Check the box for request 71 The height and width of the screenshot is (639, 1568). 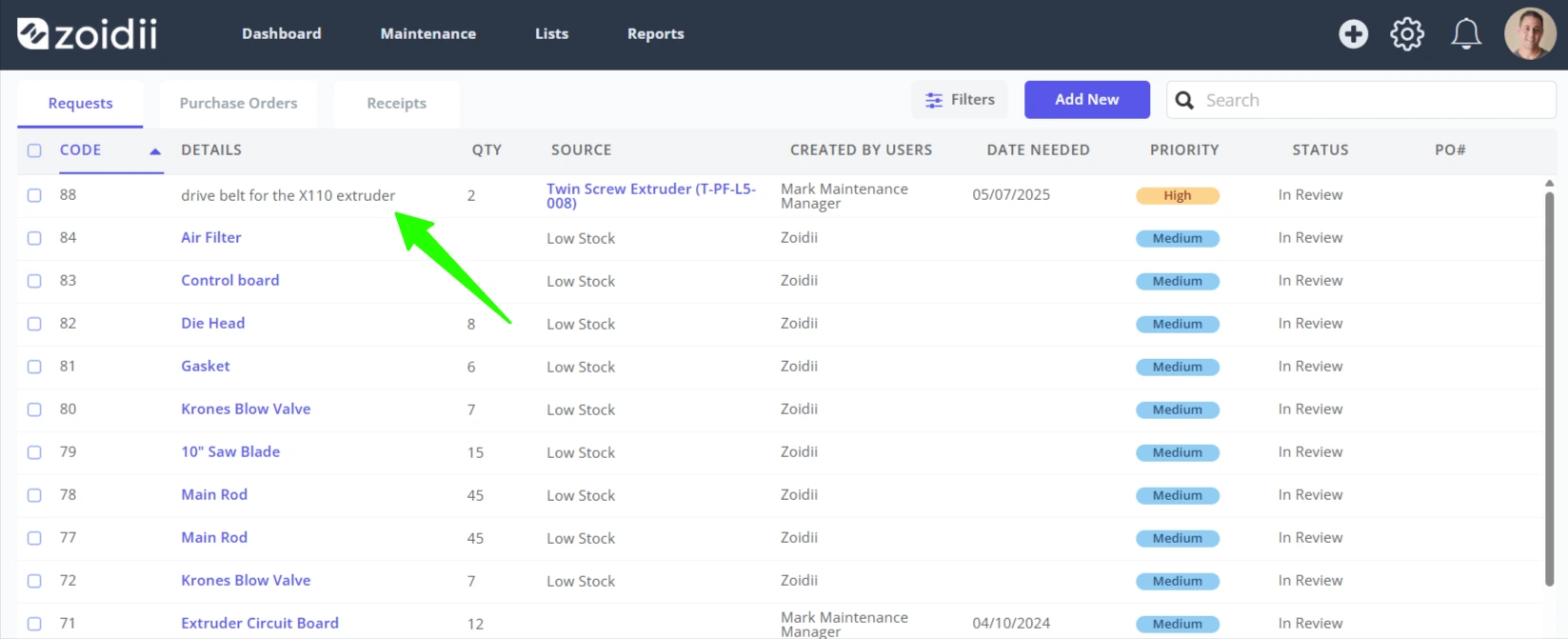34,624
